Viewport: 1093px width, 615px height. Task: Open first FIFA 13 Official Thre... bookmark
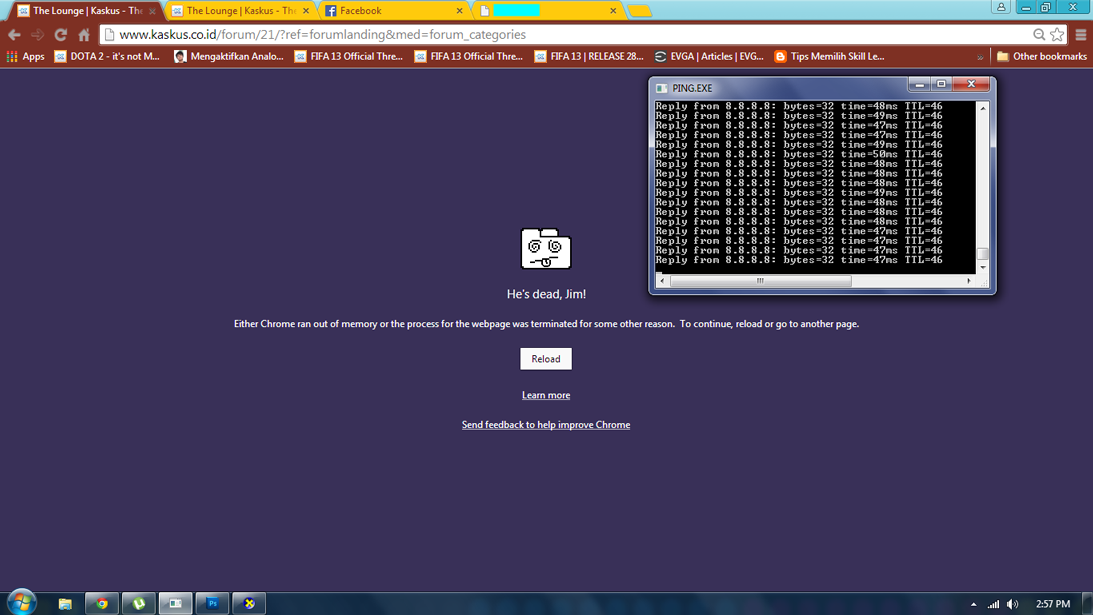349,56
